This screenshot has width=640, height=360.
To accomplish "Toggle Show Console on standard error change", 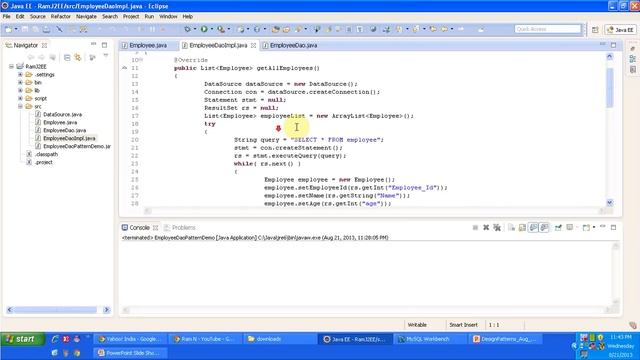I will pyautogui.click(x=544, y=227).
